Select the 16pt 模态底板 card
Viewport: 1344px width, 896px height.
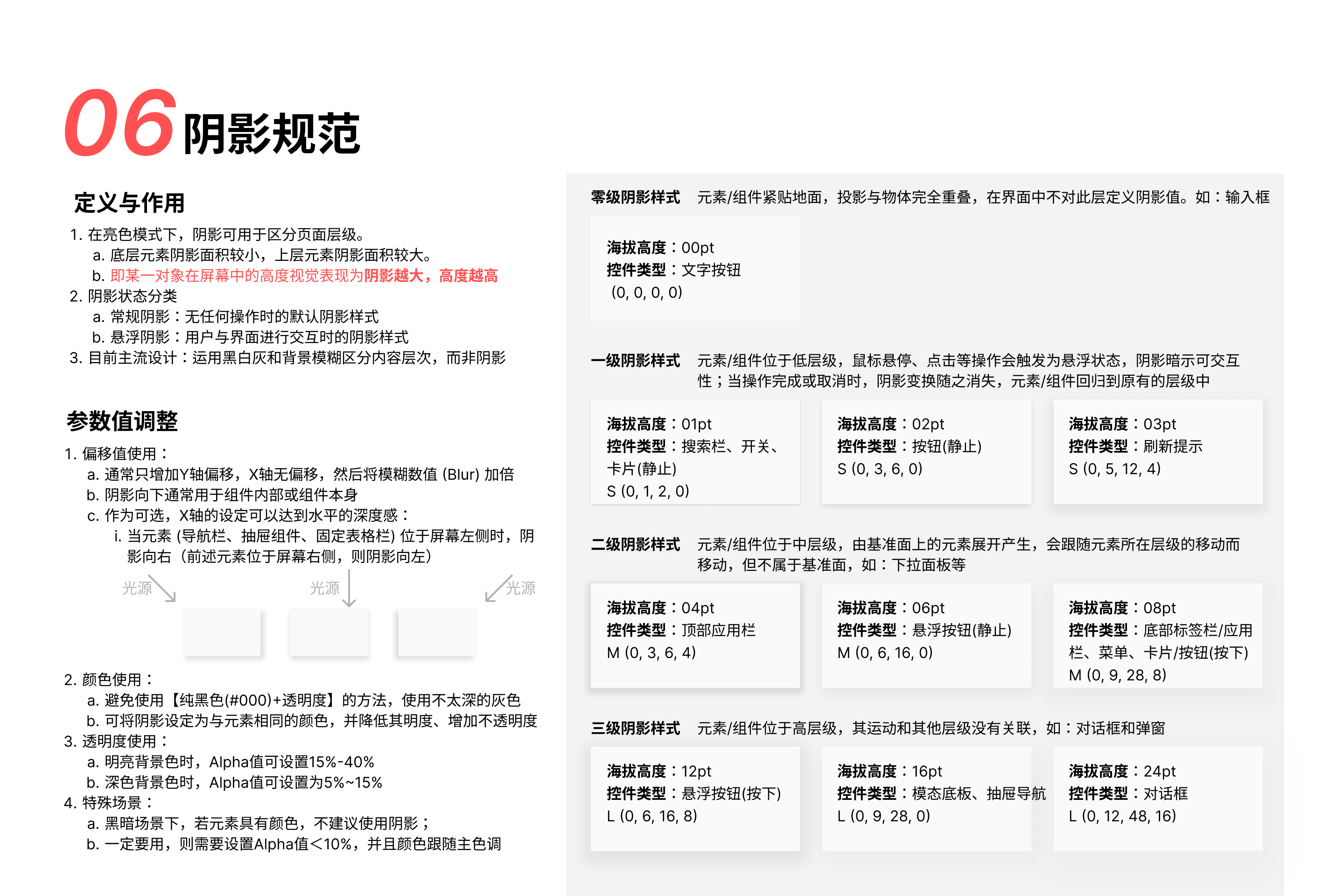[926, 798]
